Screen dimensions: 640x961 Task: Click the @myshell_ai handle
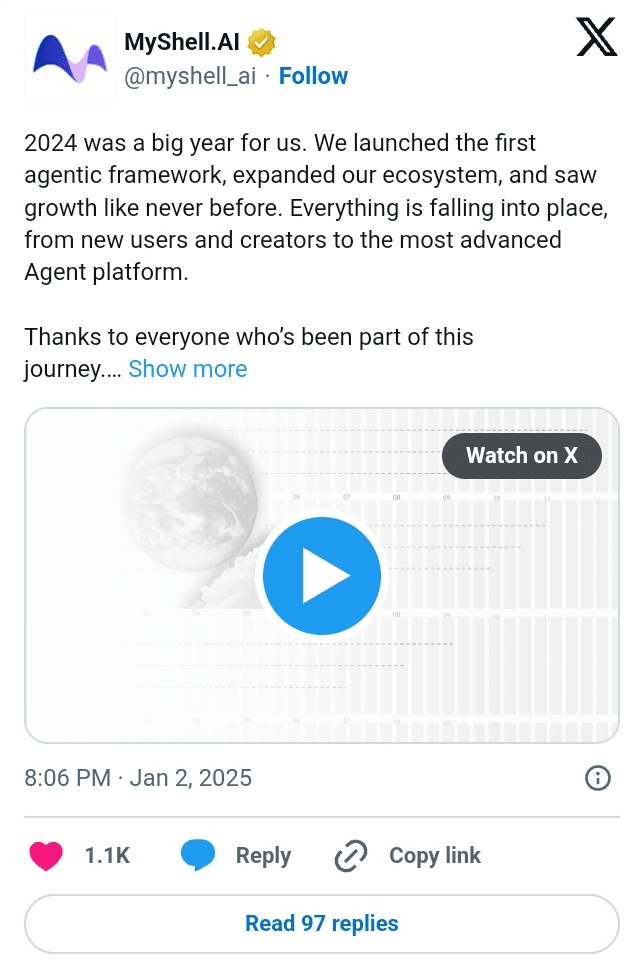[x=191, y=76]
